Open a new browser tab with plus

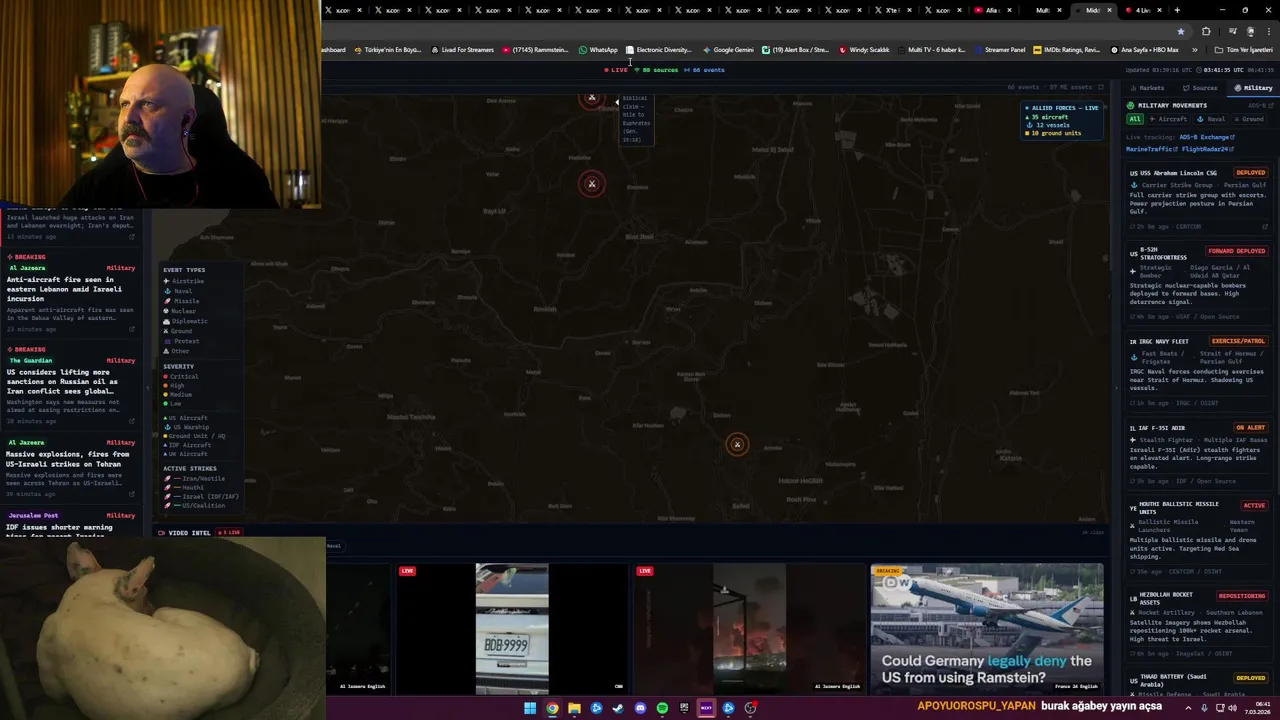click(1177, 10)
